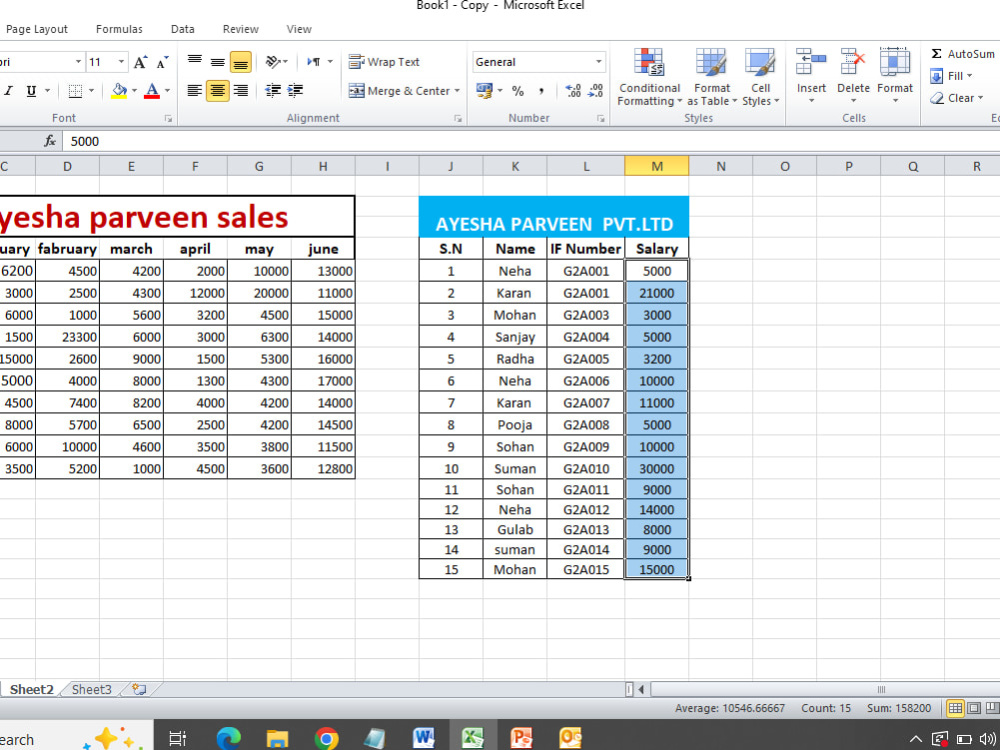Image resolution: width=1000 pixels, height=750 pixels.
Task: Increase font size with Grow Font icon
Action: click(x=140, y=62)
